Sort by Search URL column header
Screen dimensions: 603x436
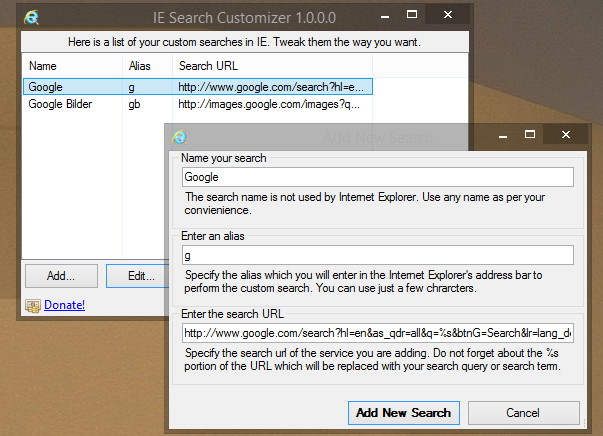pyautogui.click(x=272, y=66)
